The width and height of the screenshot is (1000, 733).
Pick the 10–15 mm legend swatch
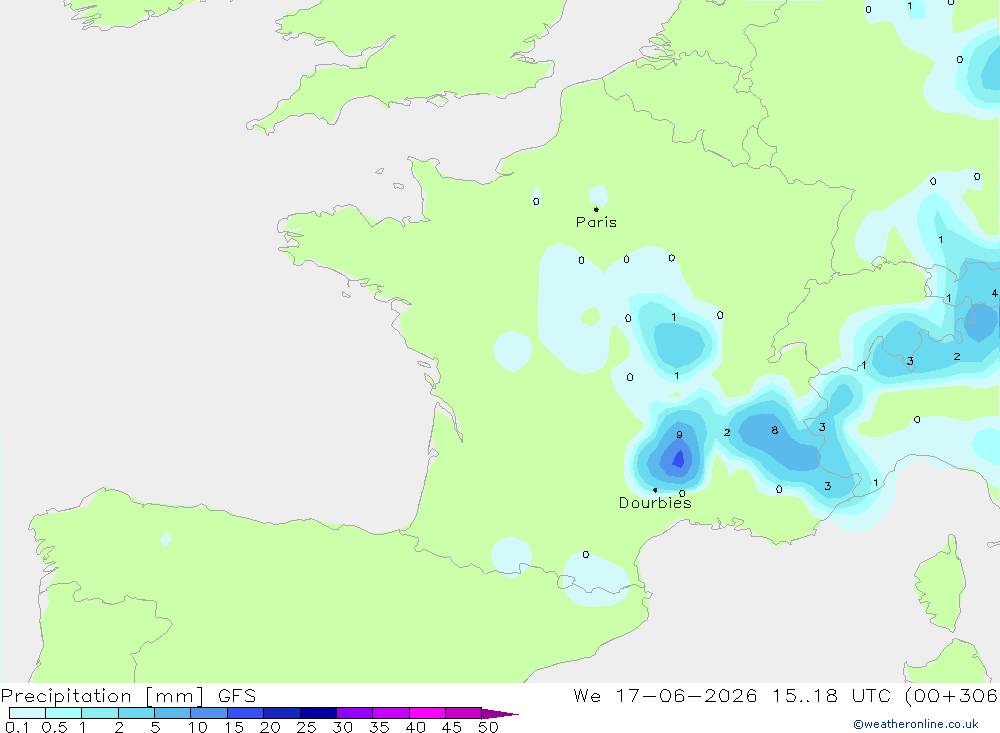[x=209, y=713]
